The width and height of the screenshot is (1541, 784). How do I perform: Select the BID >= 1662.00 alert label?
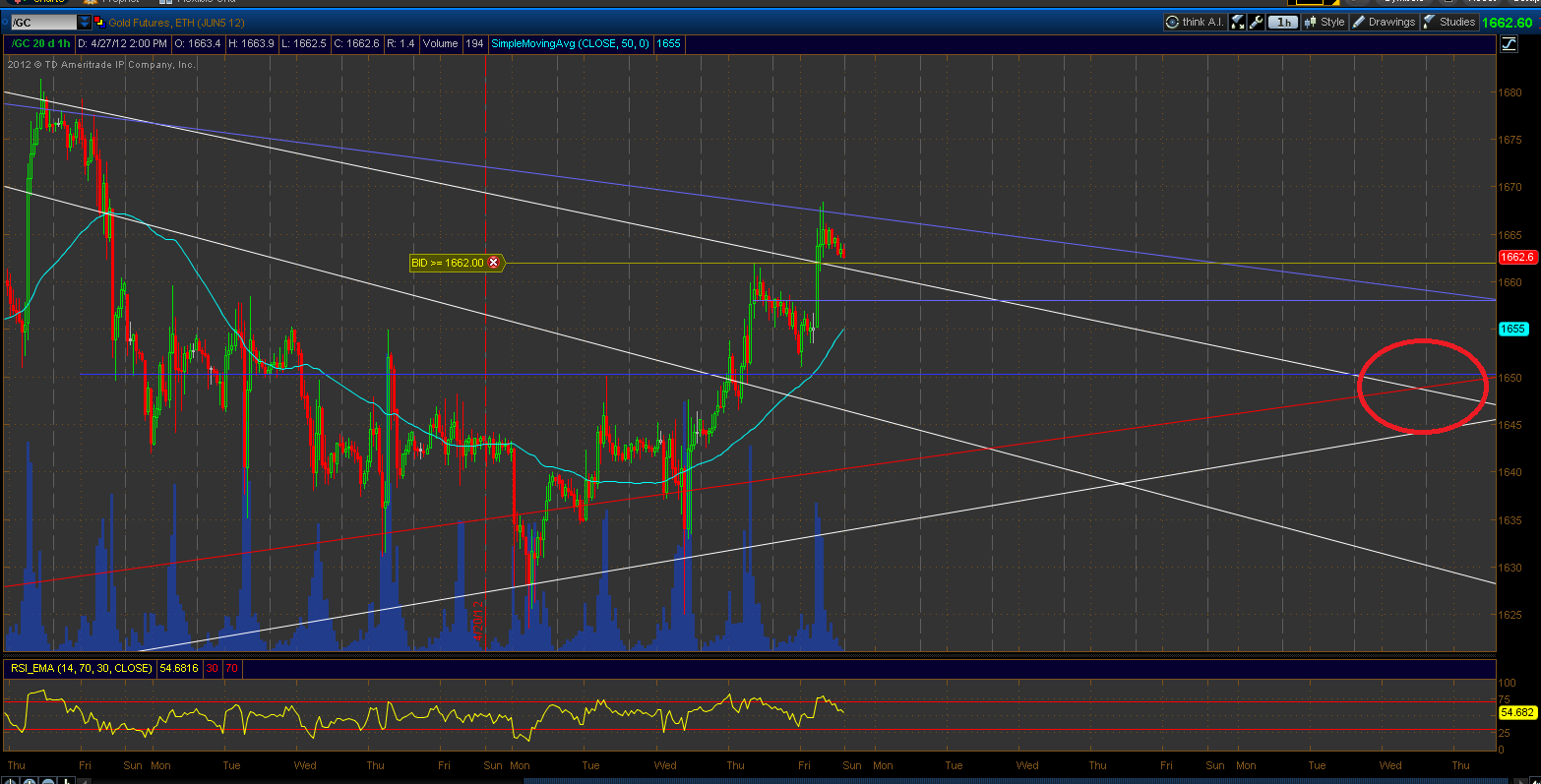point(448,263)
